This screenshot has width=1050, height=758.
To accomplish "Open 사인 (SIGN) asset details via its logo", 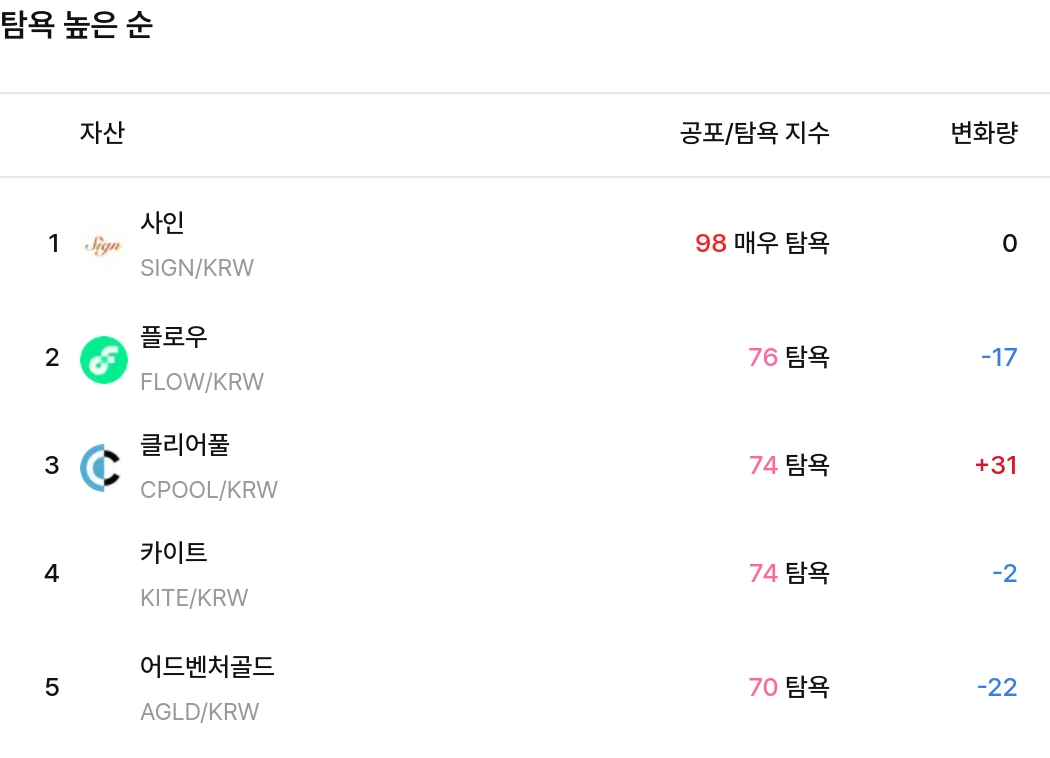I will (x=103, y=243).
